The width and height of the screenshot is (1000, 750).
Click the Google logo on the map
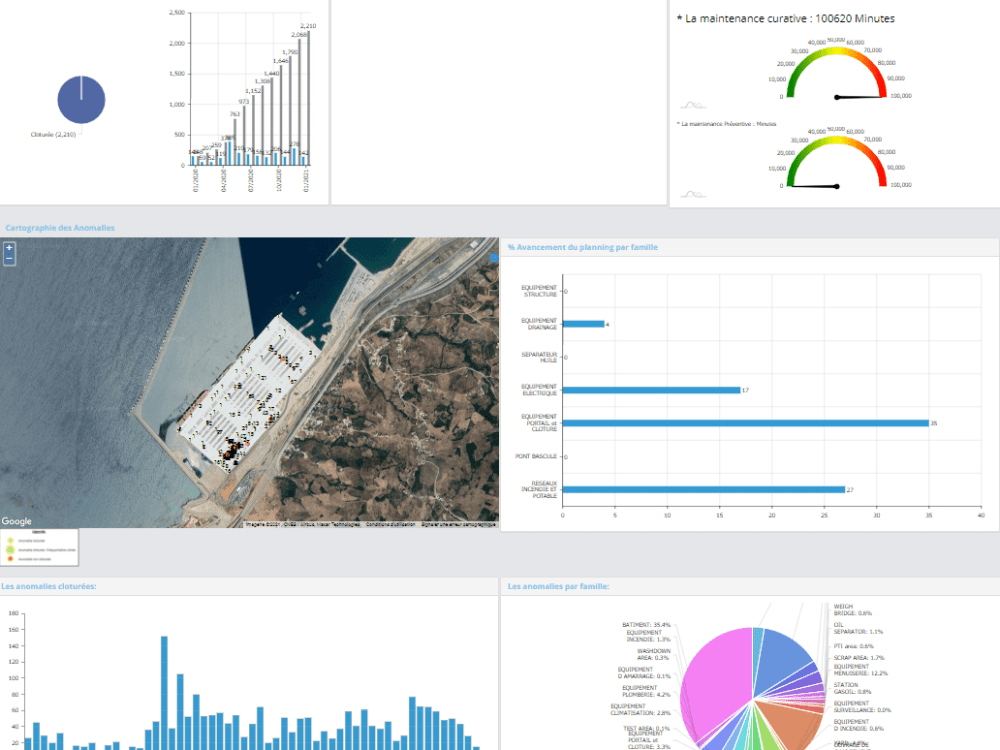click(17, 519)
